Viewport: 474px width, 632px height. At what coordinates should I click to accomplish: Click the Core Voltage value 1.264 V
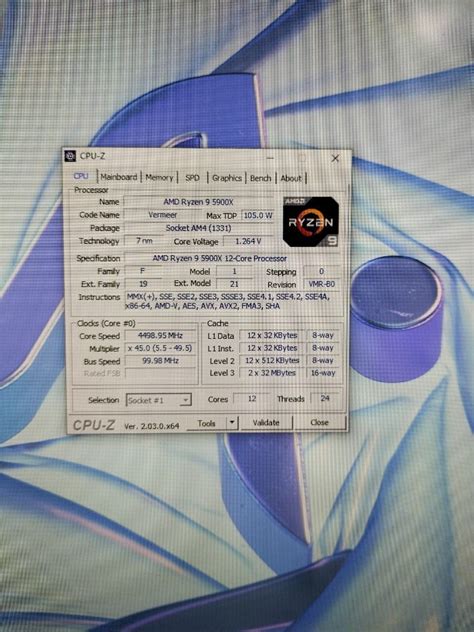pos(248,241)
